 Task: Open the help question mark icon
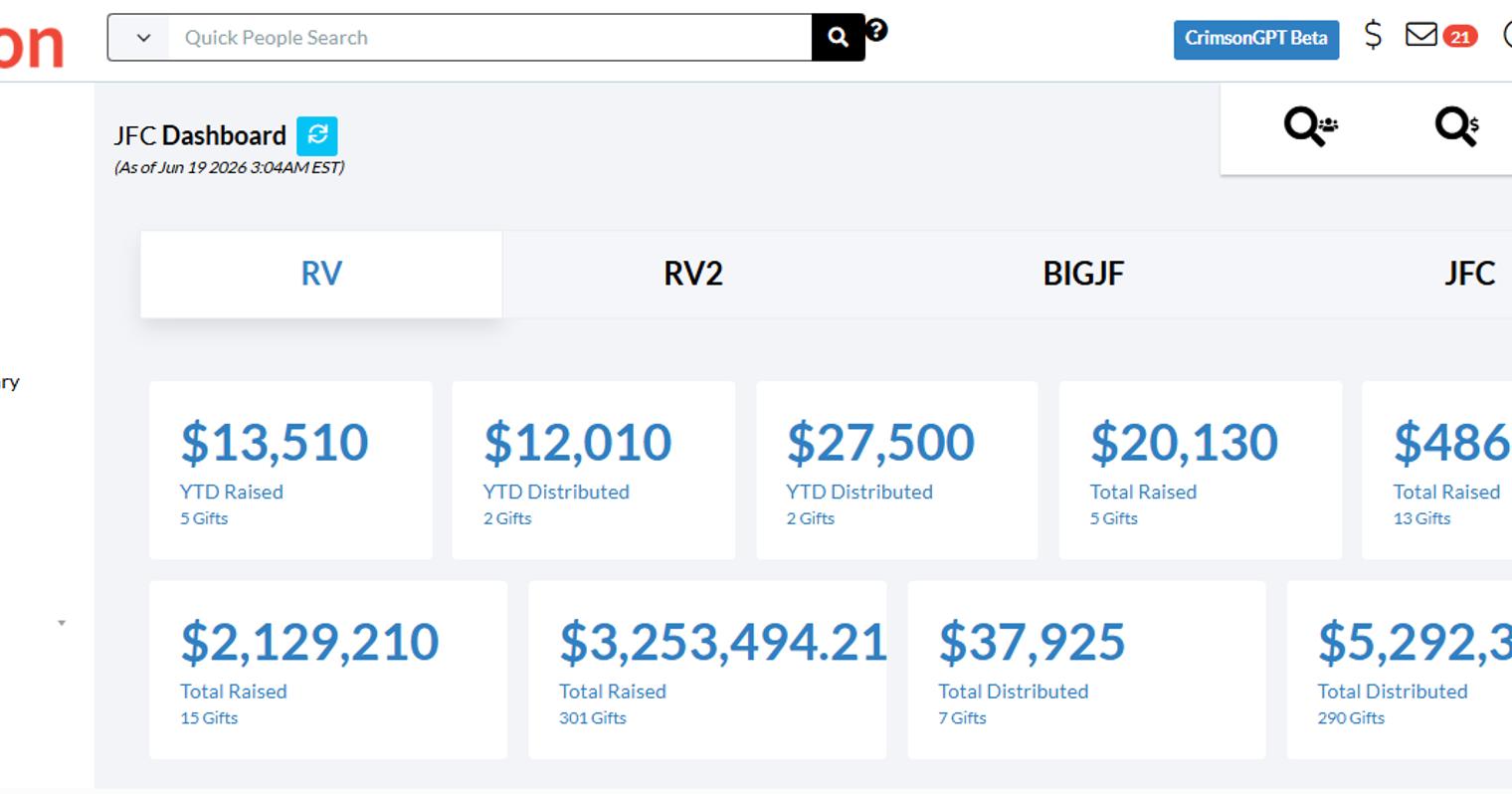click(876, 30)
